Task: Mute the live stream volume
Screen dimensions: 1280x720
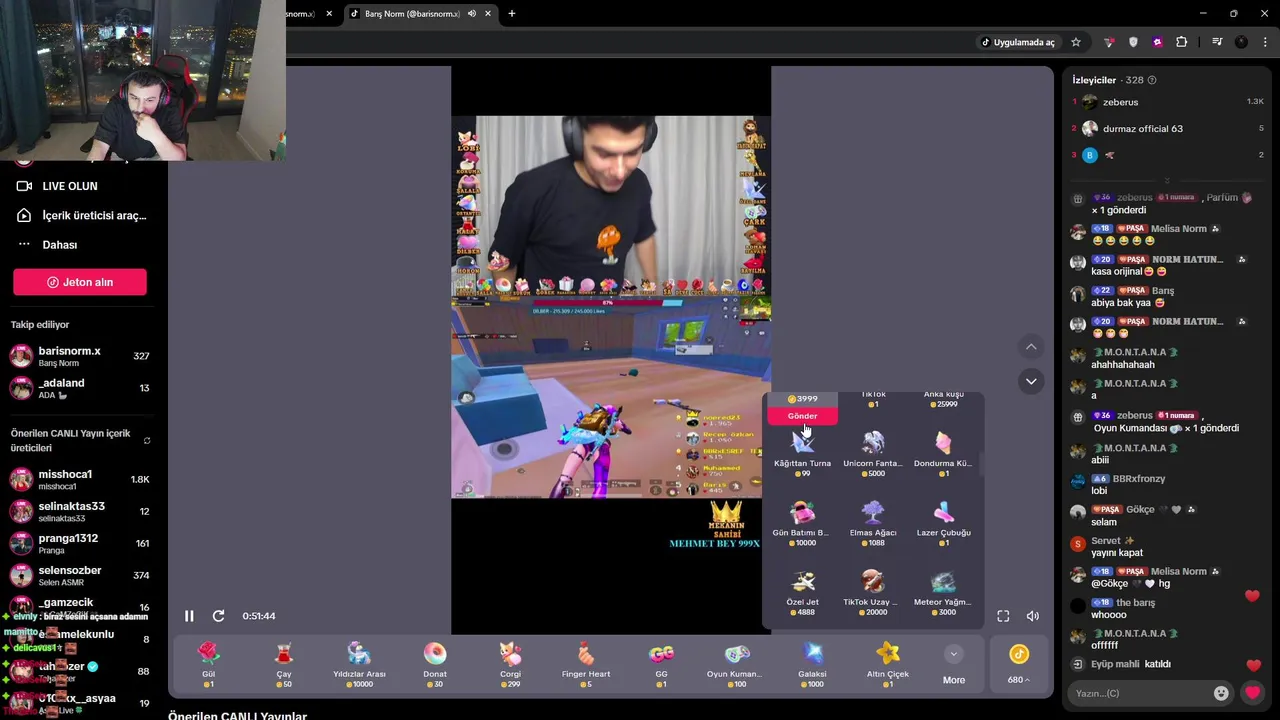Action: coord(1033,616)
